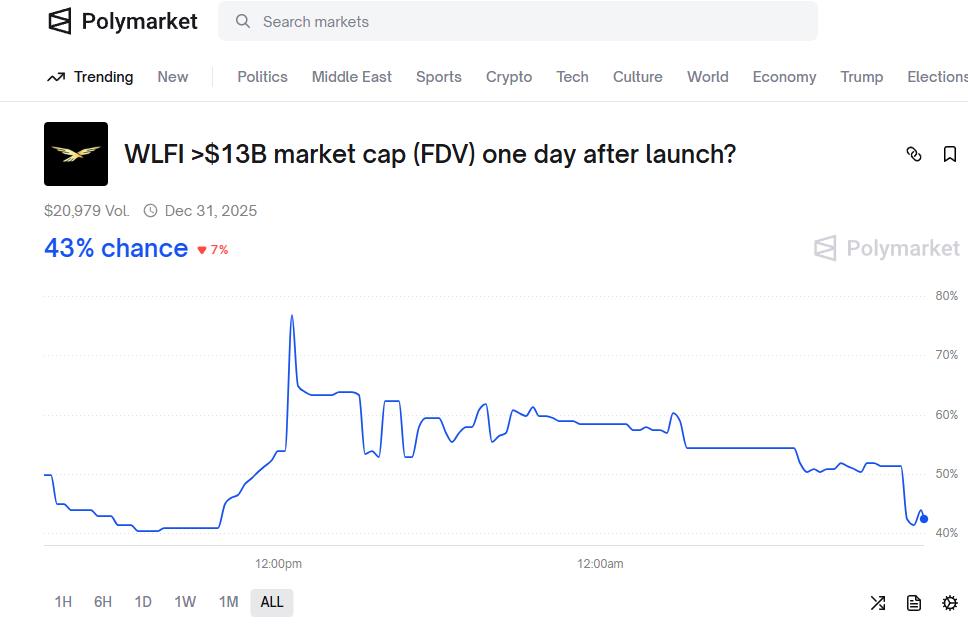Open the Politics category tab
This screenshot has width=968, height=629.
pyautogui.click(x=262, y=77)
